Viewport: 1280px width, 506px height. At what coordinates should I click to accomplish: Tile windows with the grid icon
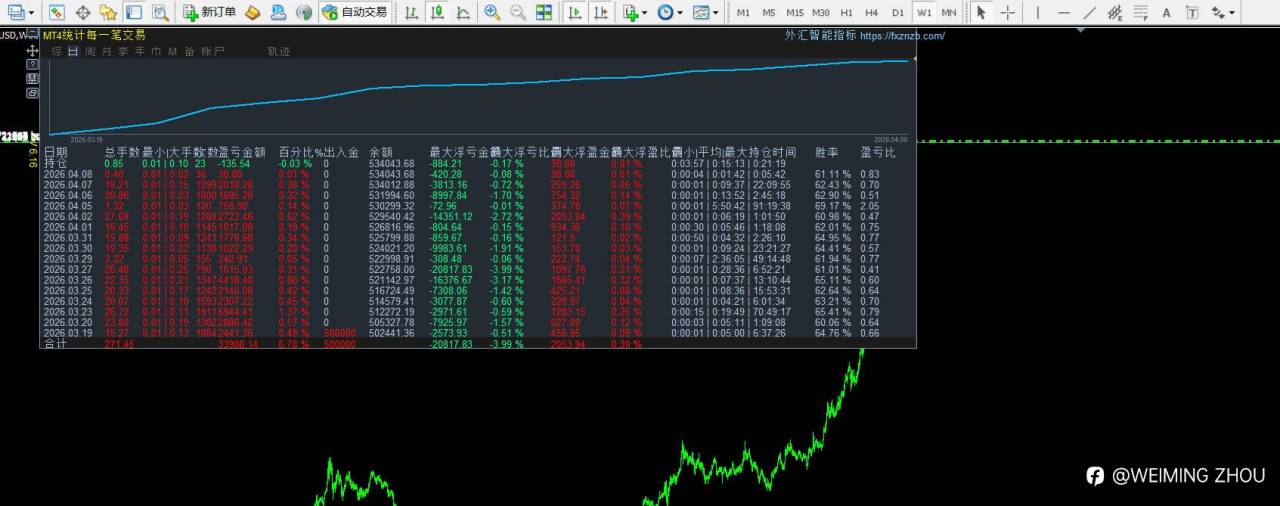click(543, 12)
